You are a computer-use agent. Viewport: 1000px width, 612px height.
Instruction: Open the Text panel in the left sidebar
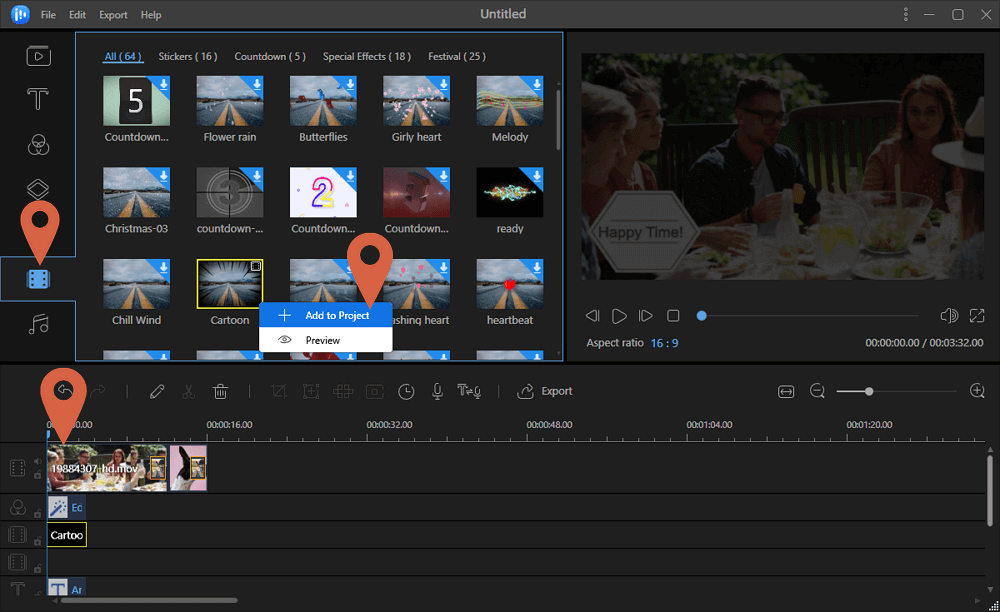tap(38, 99)
